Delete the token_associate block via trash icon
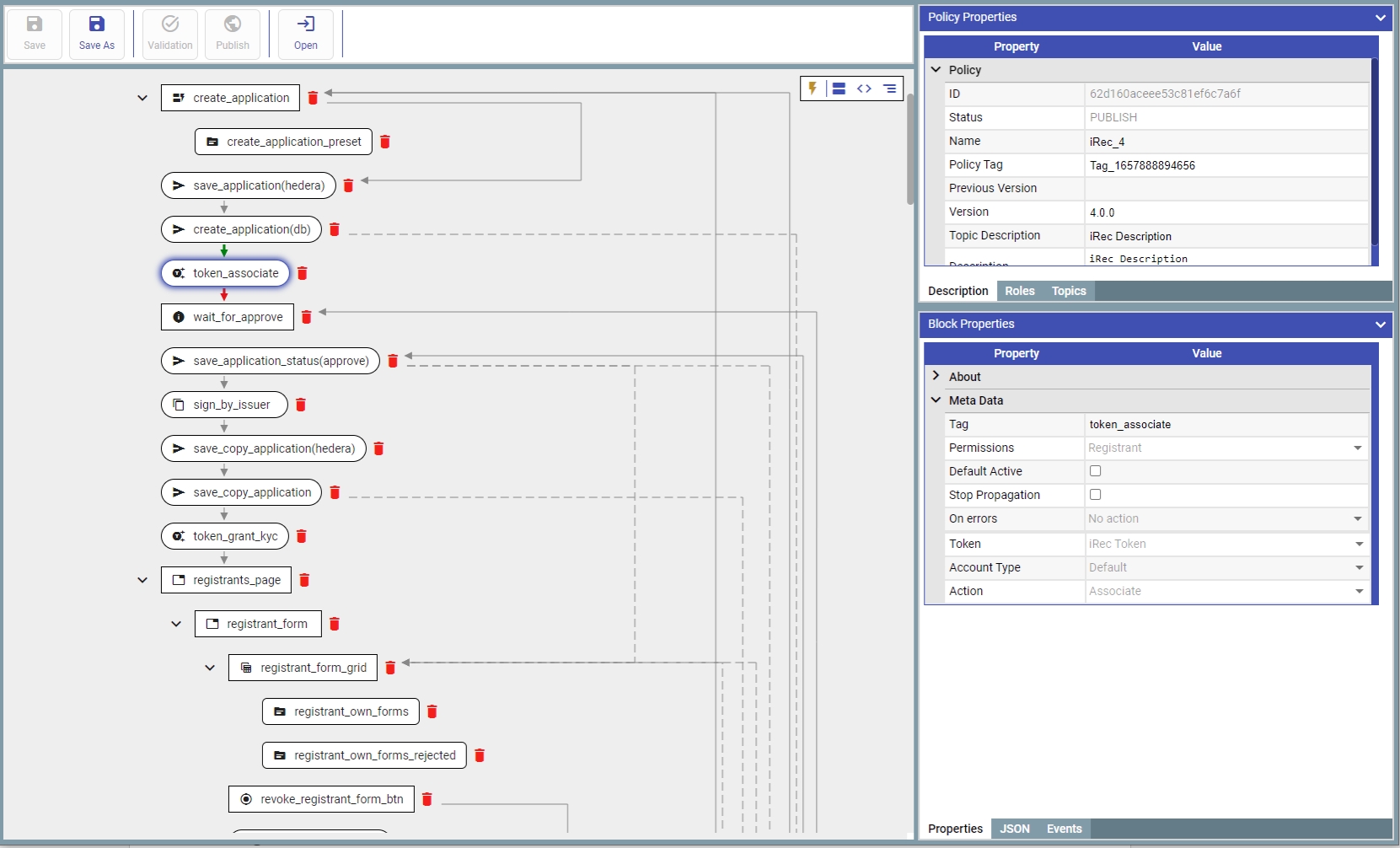Viewport: 1400px width, 848px height. [303, 273]
